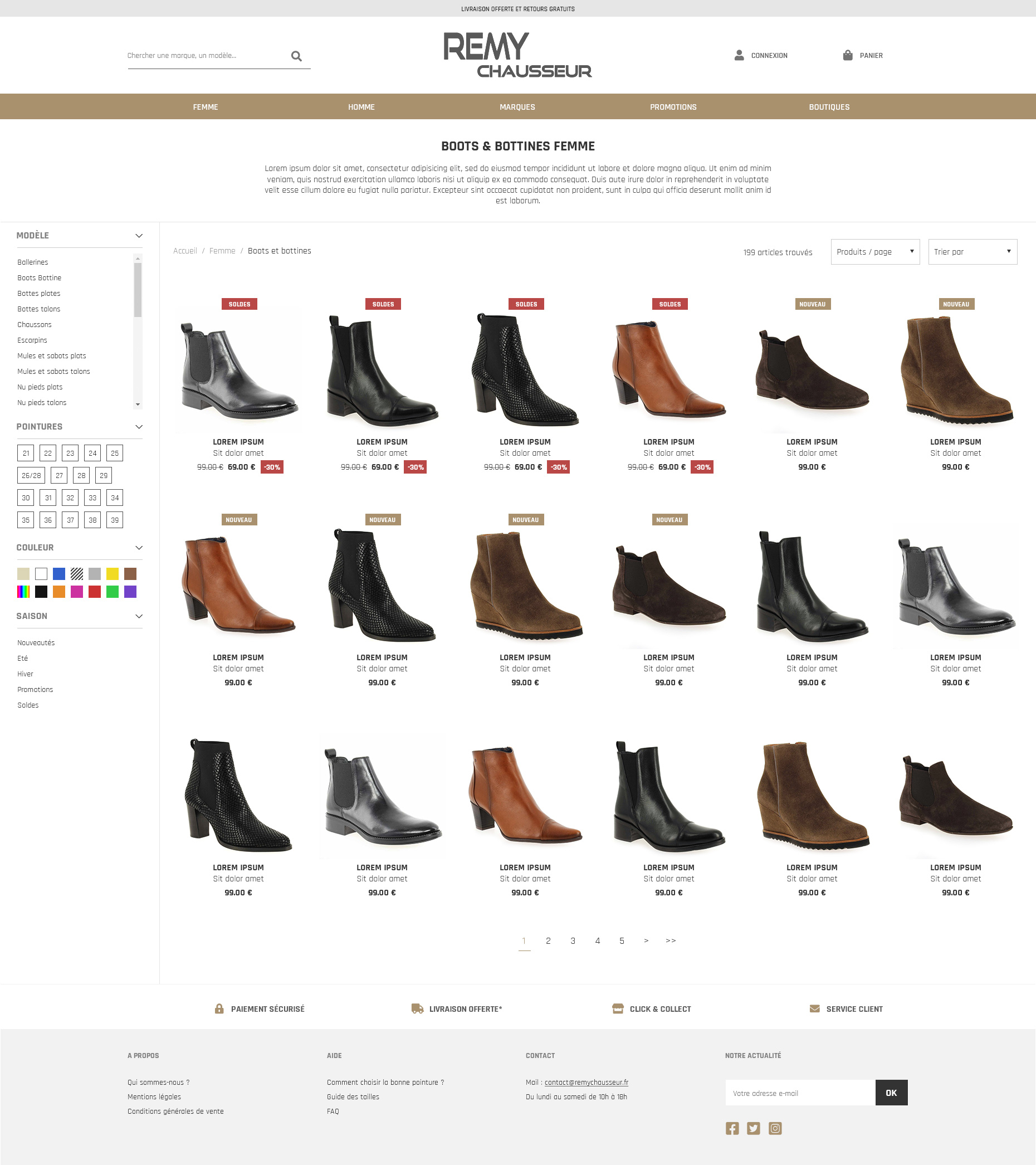This screenshot has height=1165, width=1036.
Task: Select size 21 in the Pointures filter
Action: point(25,452)
